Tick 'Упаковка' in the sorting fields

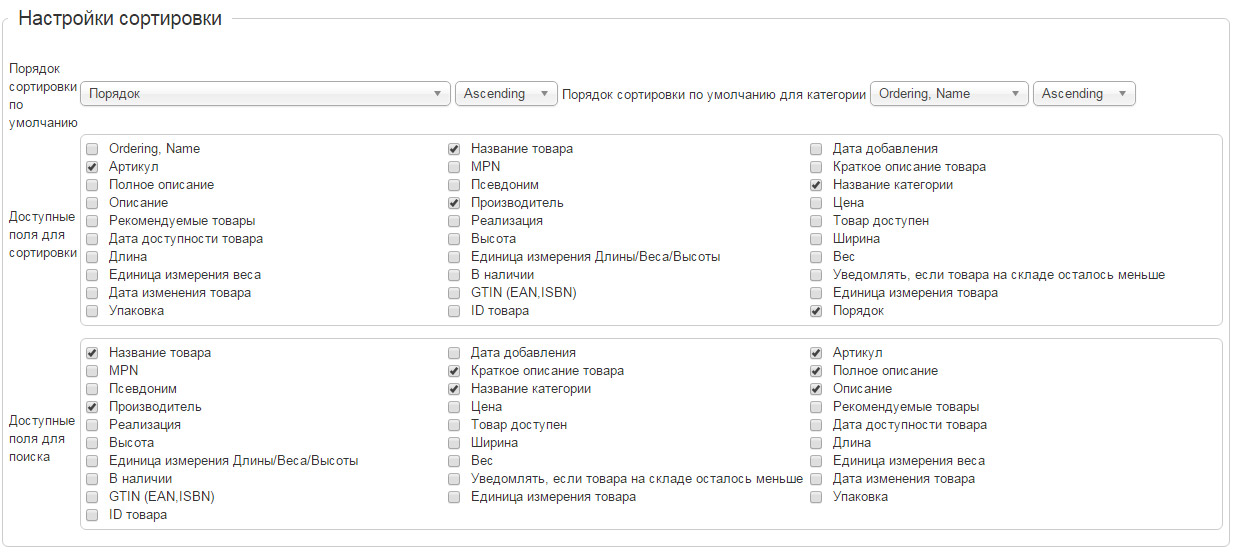(92, 311)
